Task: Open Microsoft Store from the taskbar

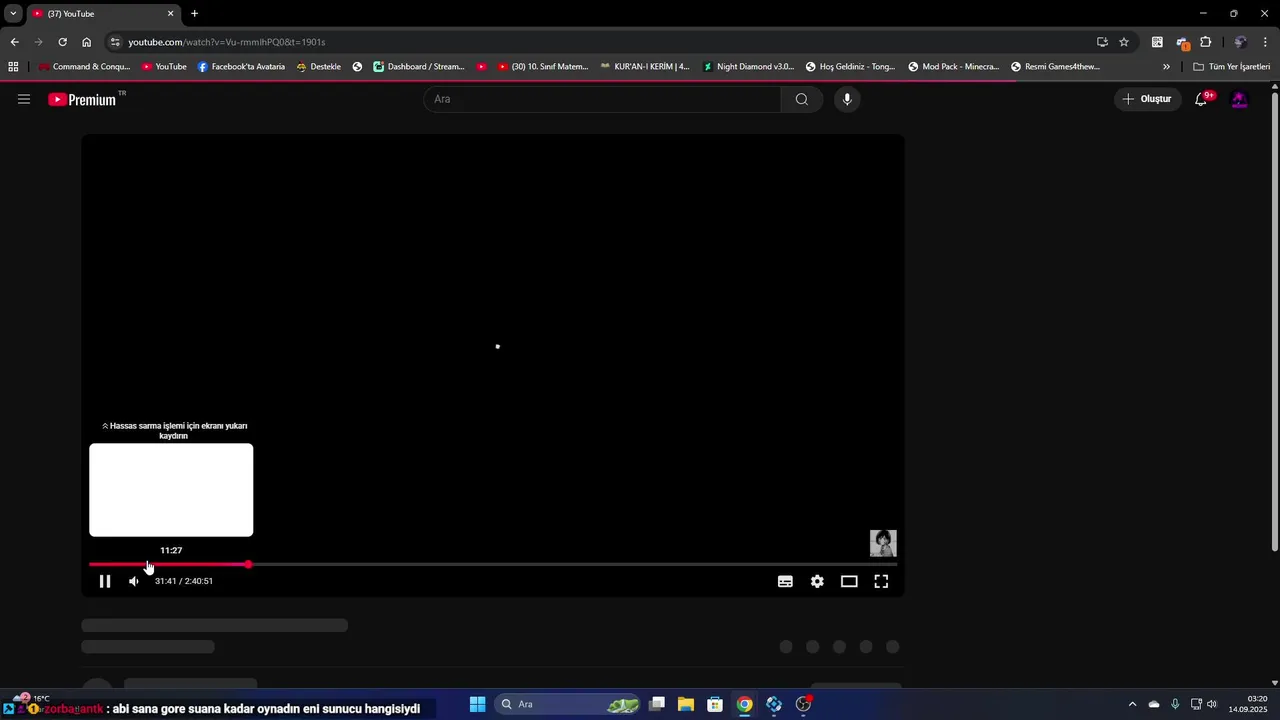Action: [715, 704]
